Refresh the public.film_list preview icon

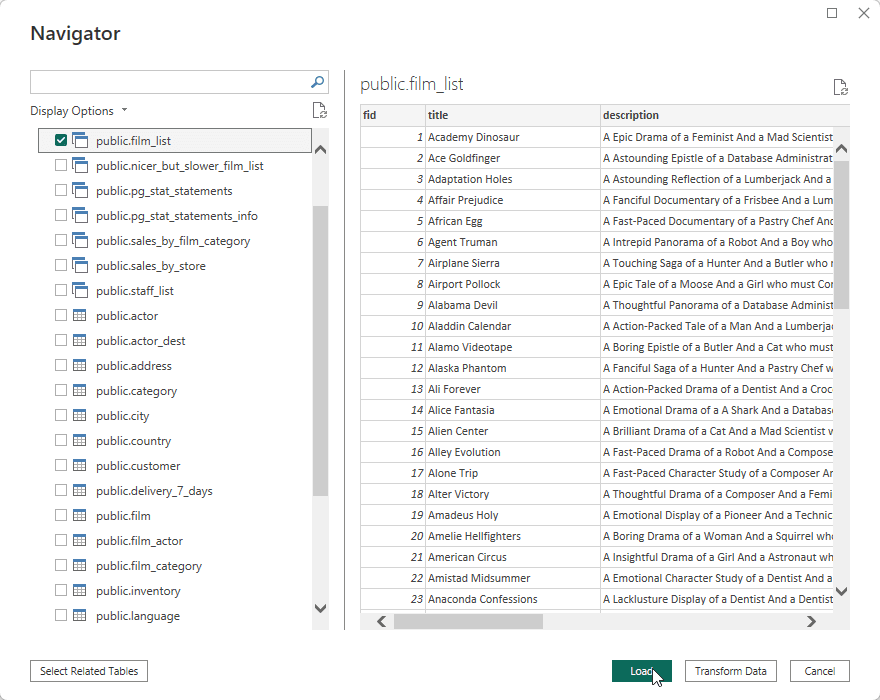click(x=840, y=87)
